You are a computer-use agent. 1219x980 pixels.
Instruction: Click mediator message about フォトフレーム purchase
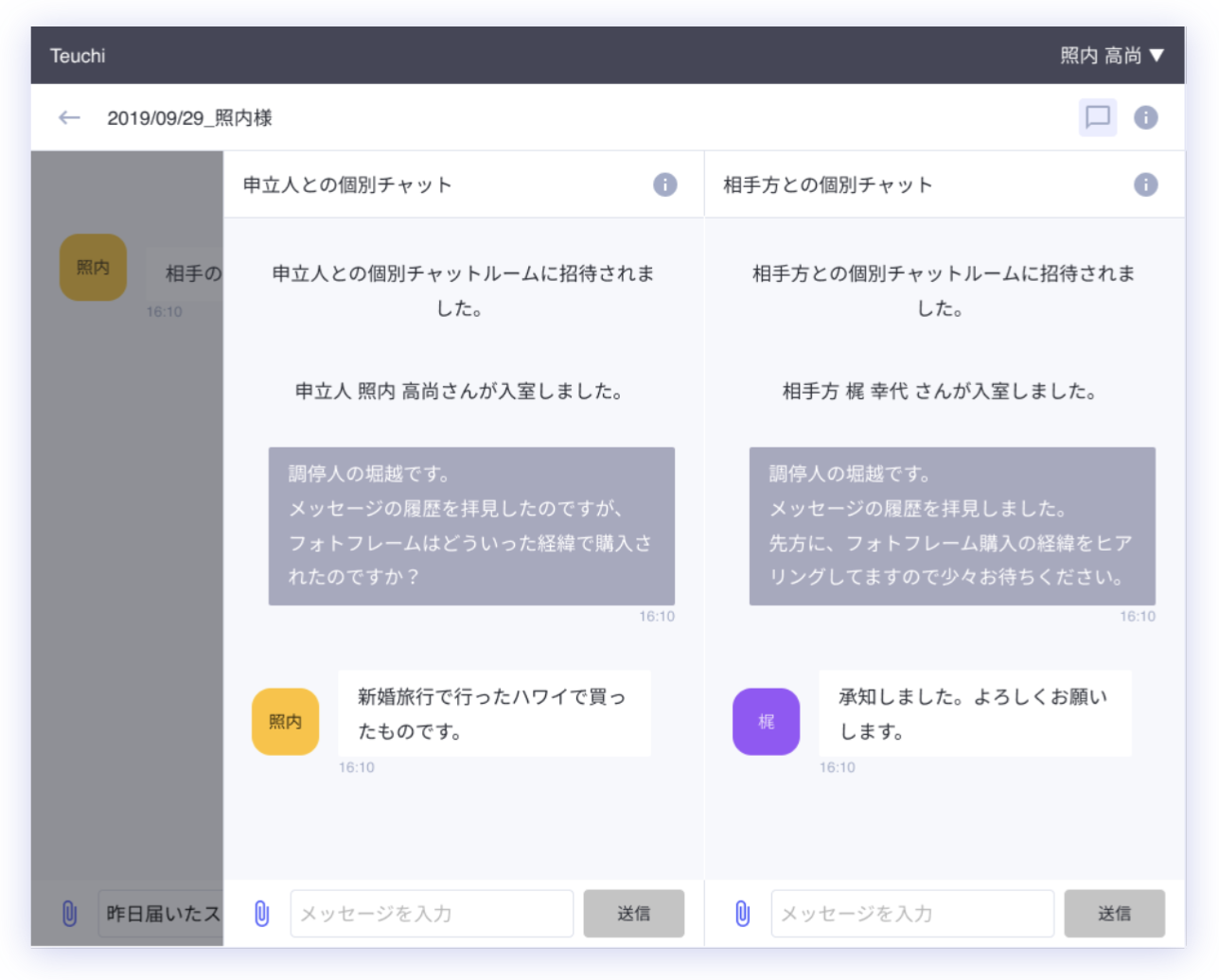coord(471,526)
